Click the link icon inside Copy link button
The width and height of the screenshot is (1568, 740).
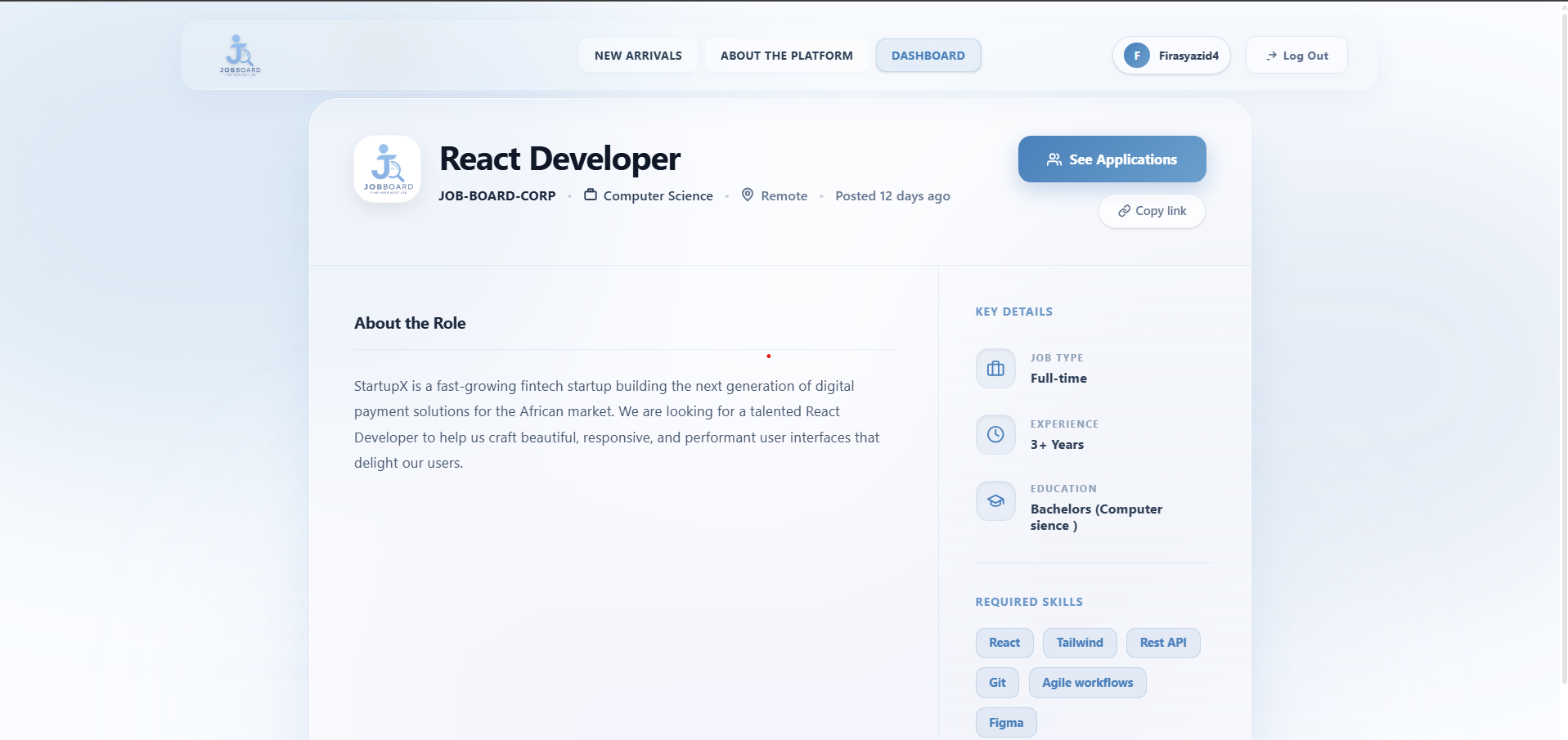(x=1123, y=211)
